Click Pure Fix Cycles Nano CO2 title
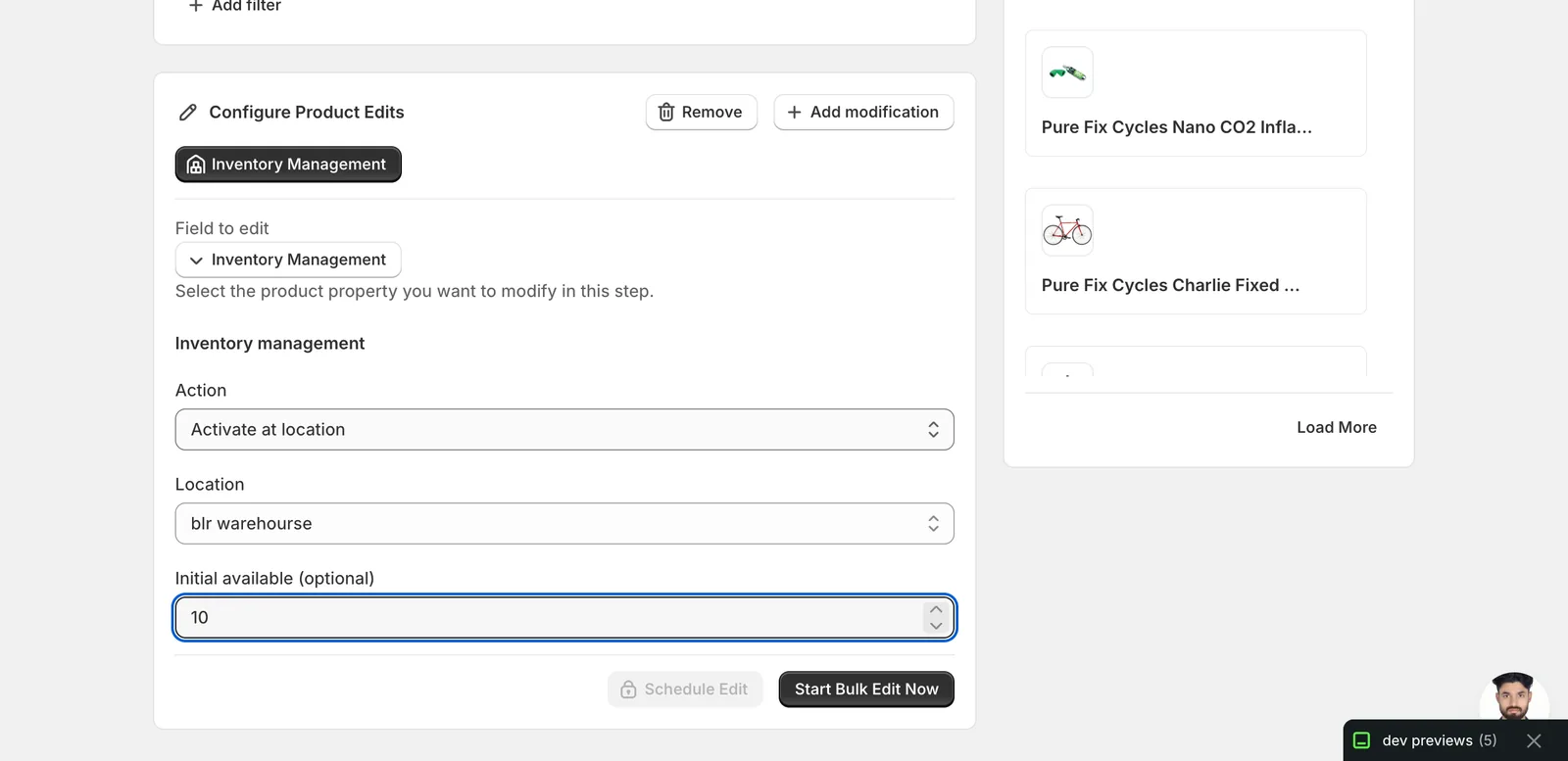This screenshot has width=1568, height=761. click(1176, 127)
